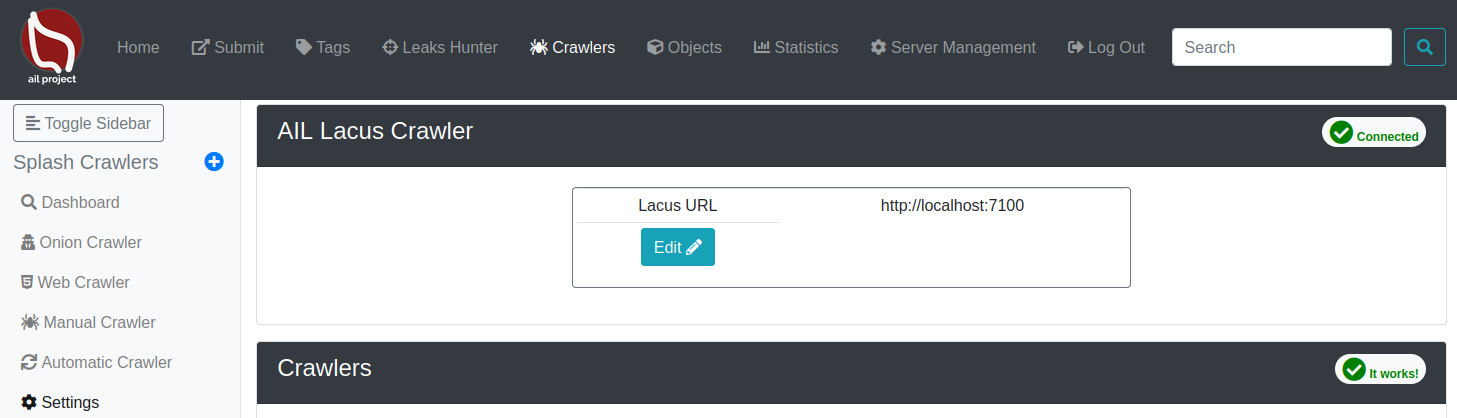The image size is (1457, 418).
Task: Go to Home in navigation bar
Action: coord(138,47)
